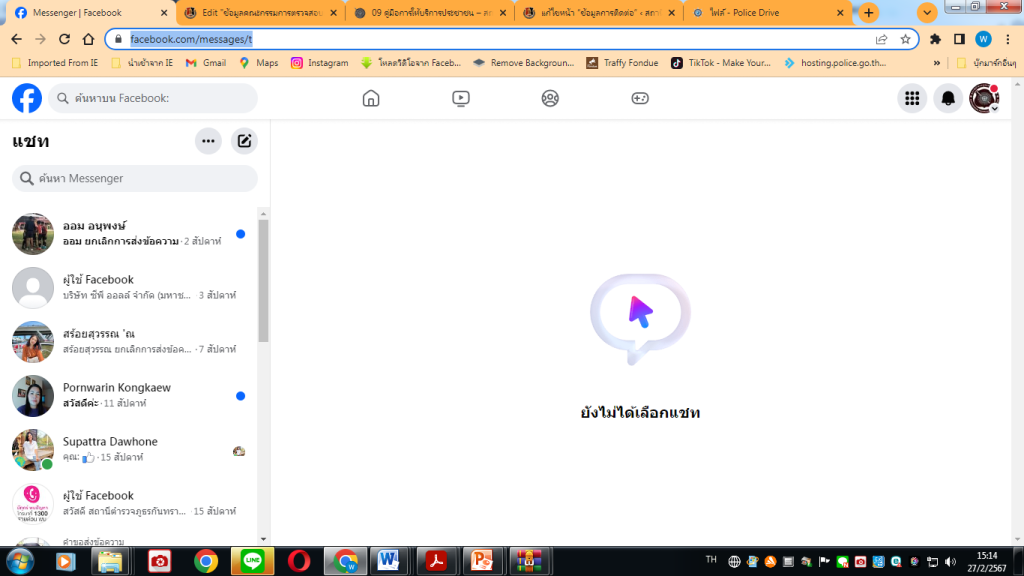Go to Facebook Groups icon
This screenshot has height=576, width=1024.
[550, 98]
